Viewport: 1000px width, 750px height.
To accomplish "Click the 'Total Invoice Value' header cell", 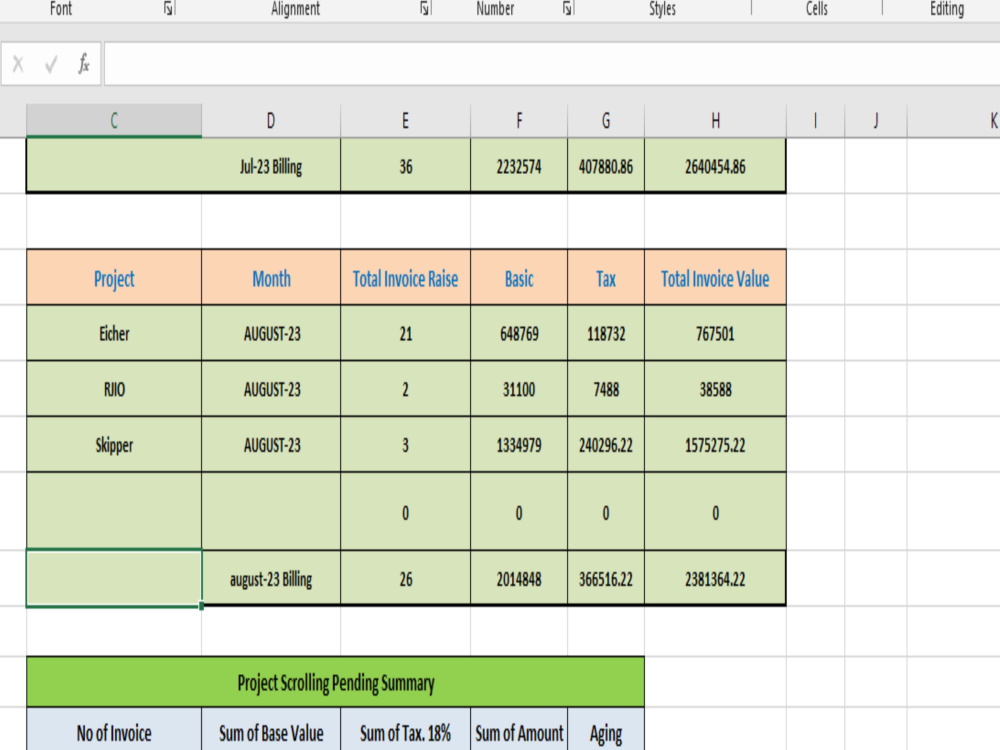I will [716, 278].
